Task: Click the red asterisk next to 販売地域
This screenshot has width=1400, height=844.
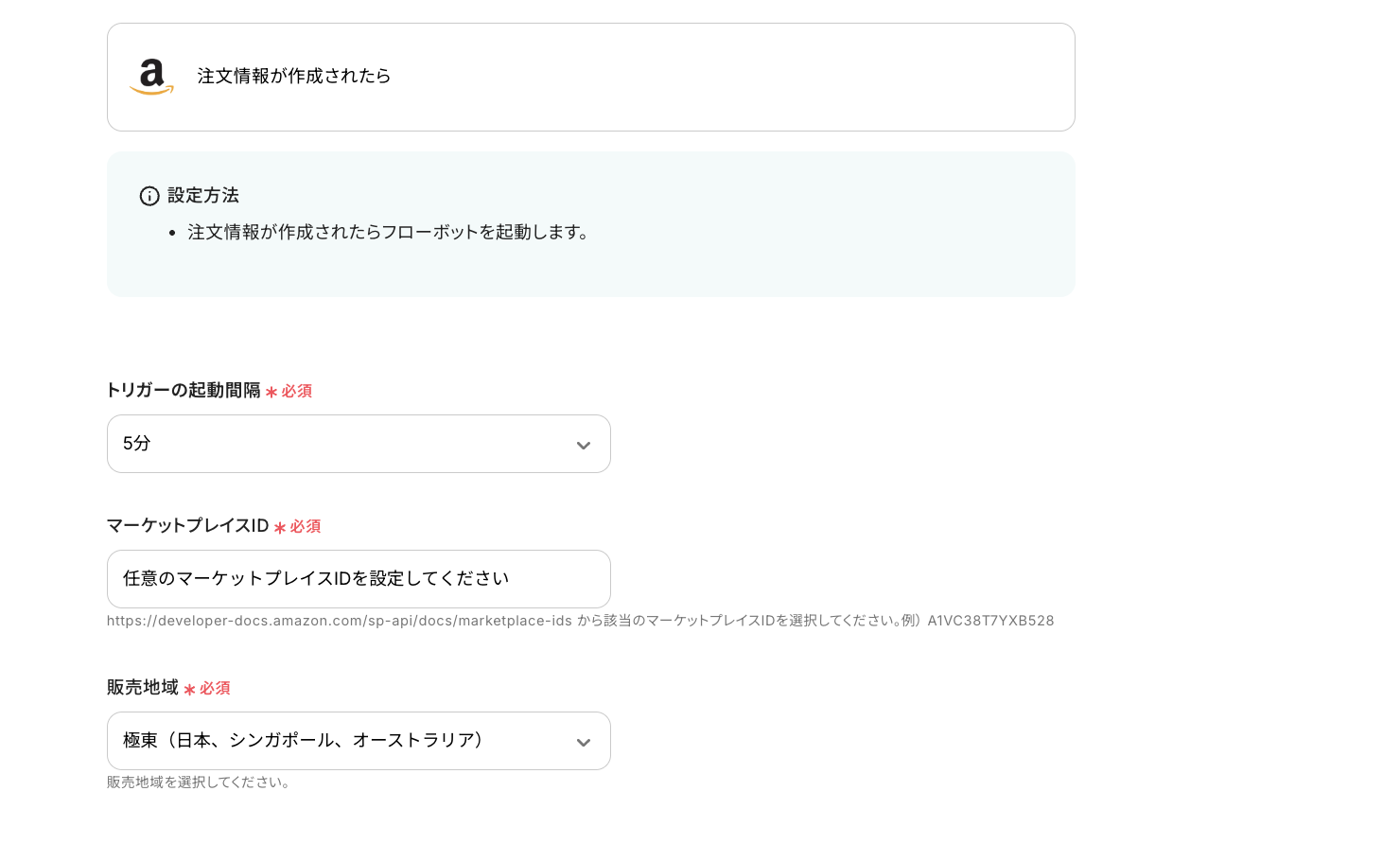Action: 189,689
